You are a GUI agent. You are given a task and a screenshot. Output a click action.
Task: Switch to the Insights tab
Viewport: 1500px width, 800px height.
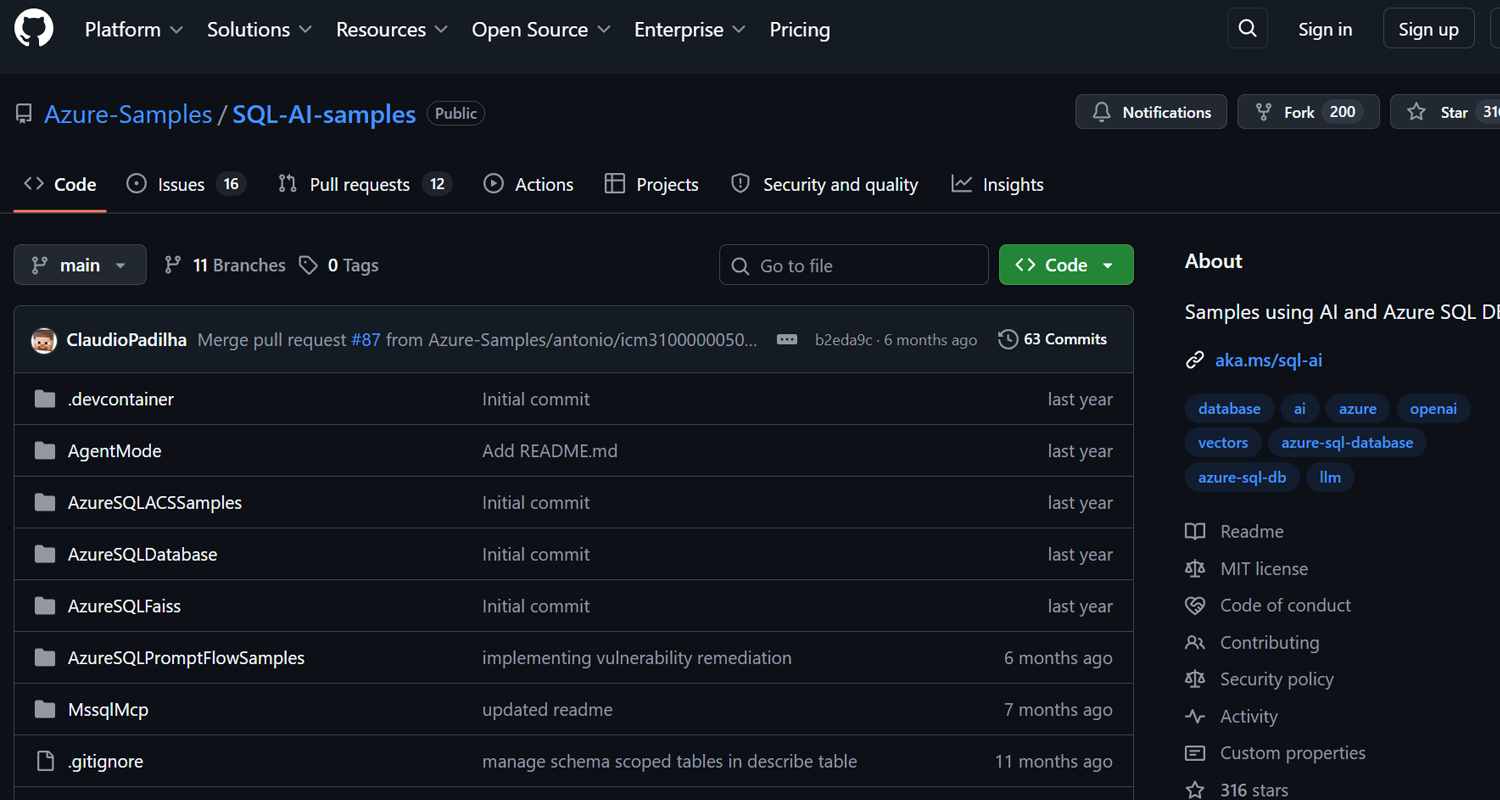(x=998, y=185)
